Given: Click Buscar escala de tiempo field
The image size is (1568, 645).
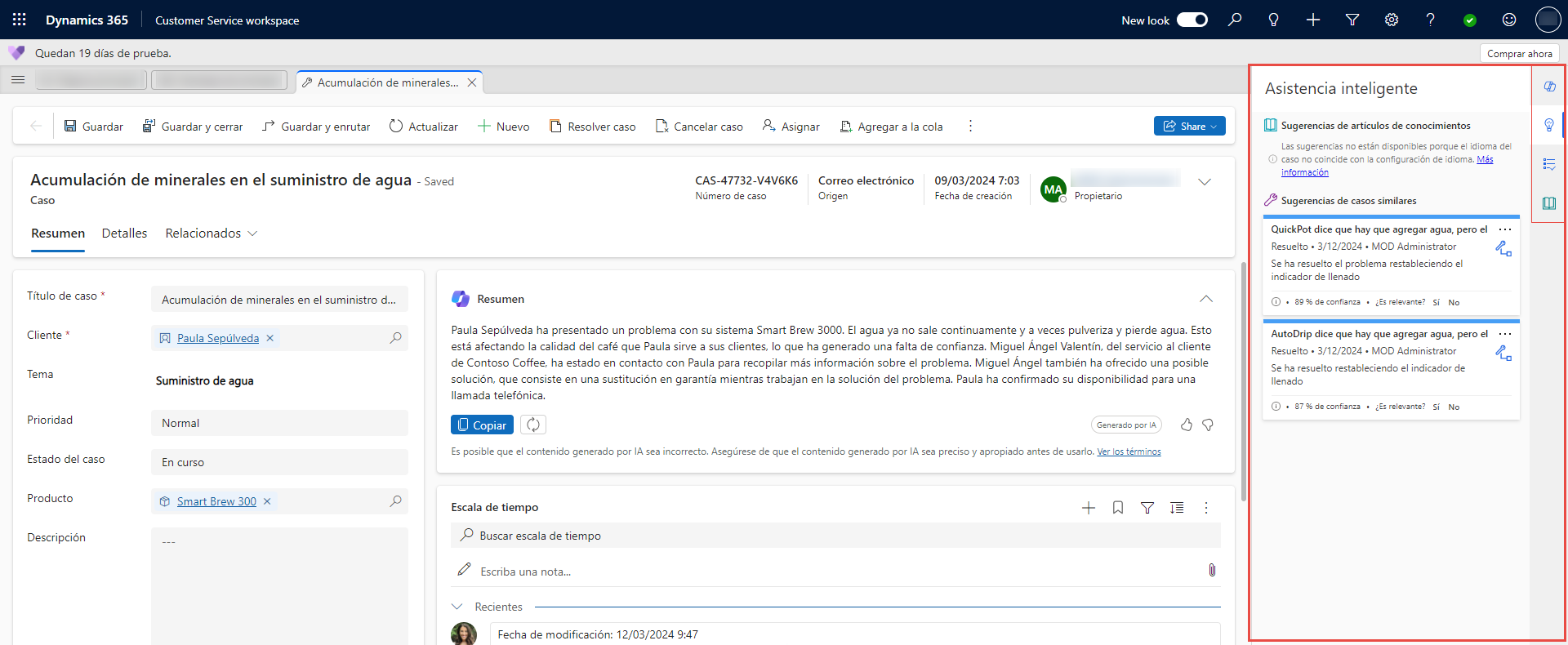Looking at the screenshot, I should coord(835,536).
